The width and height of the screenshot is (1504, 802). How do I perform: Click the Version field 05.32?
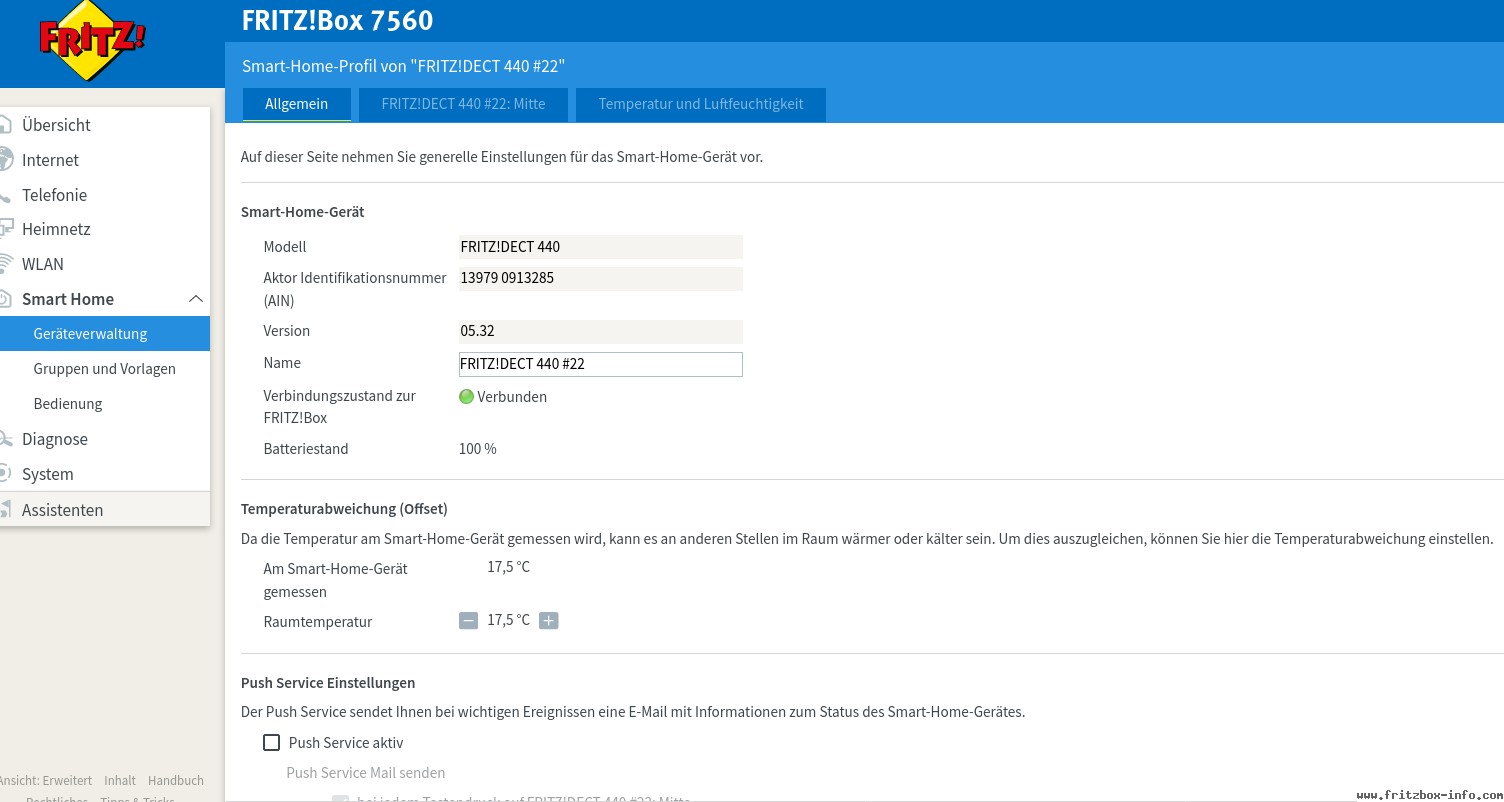(600, 331)
